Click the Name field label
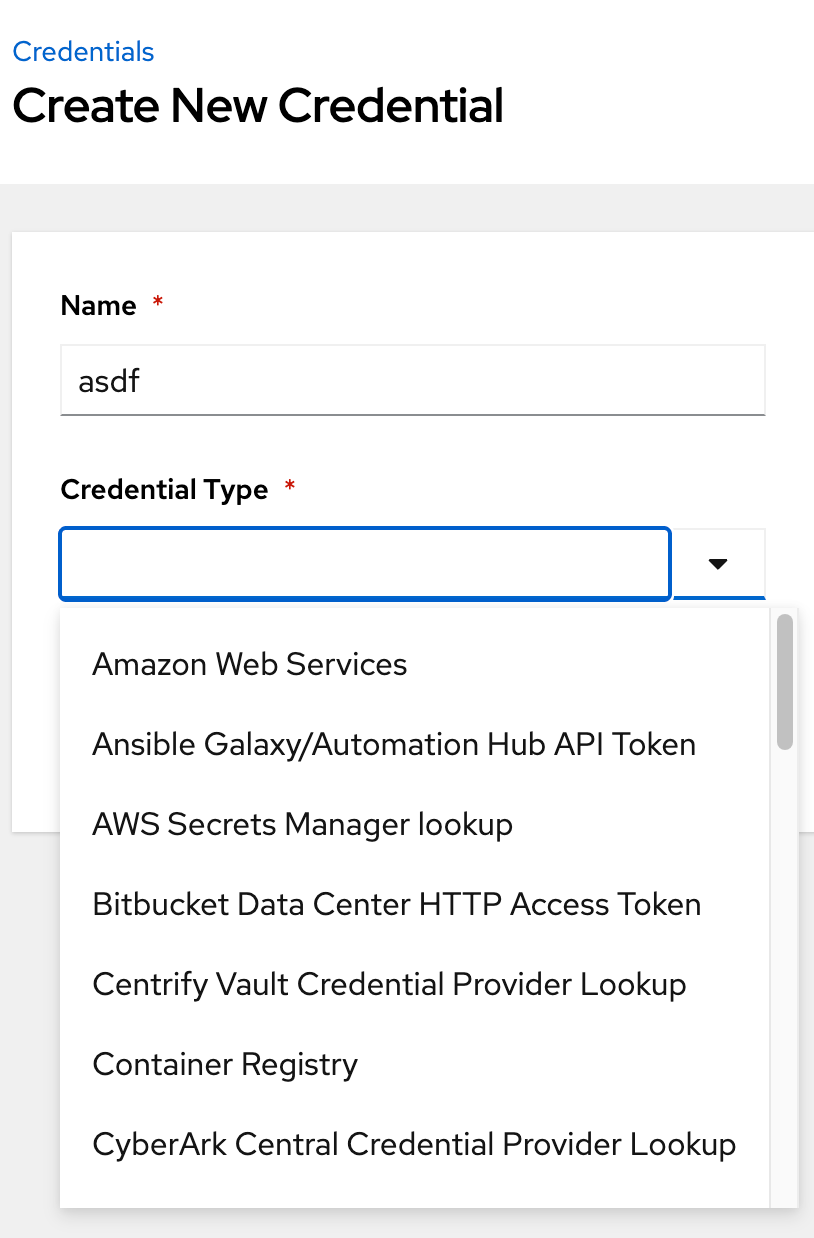814x1238 pixels. pyautogui.click(x=98, y=306)
